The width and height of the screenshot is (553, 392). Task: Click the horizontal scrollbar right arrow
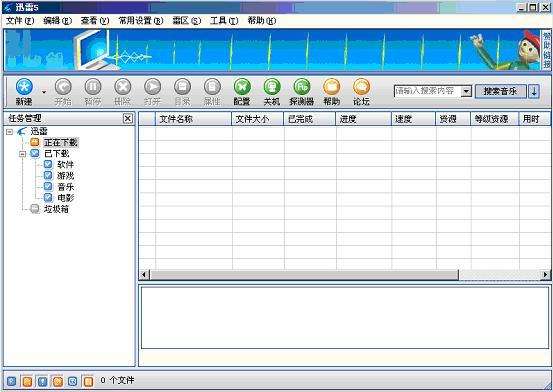tap(546, 274)
